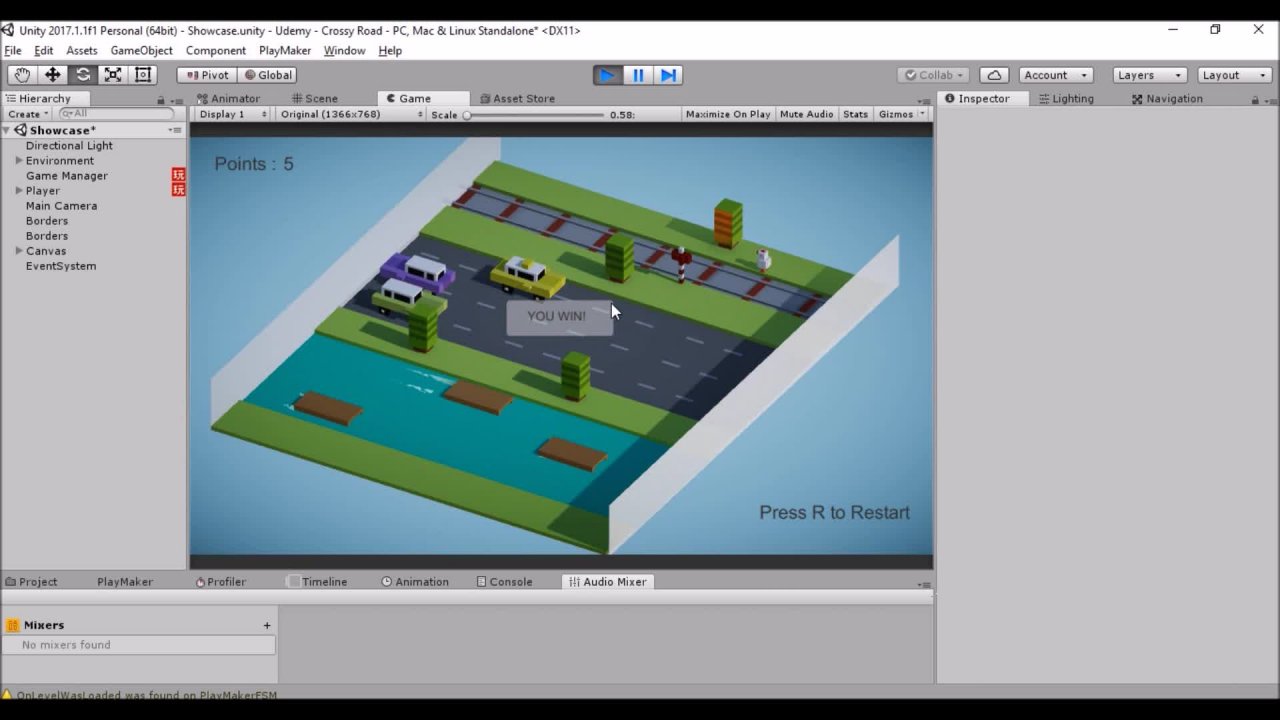The height and width of the screenshot is (720, 1280).
Task: Switch to the Scene tab
Action: click(x=315, y=99)
